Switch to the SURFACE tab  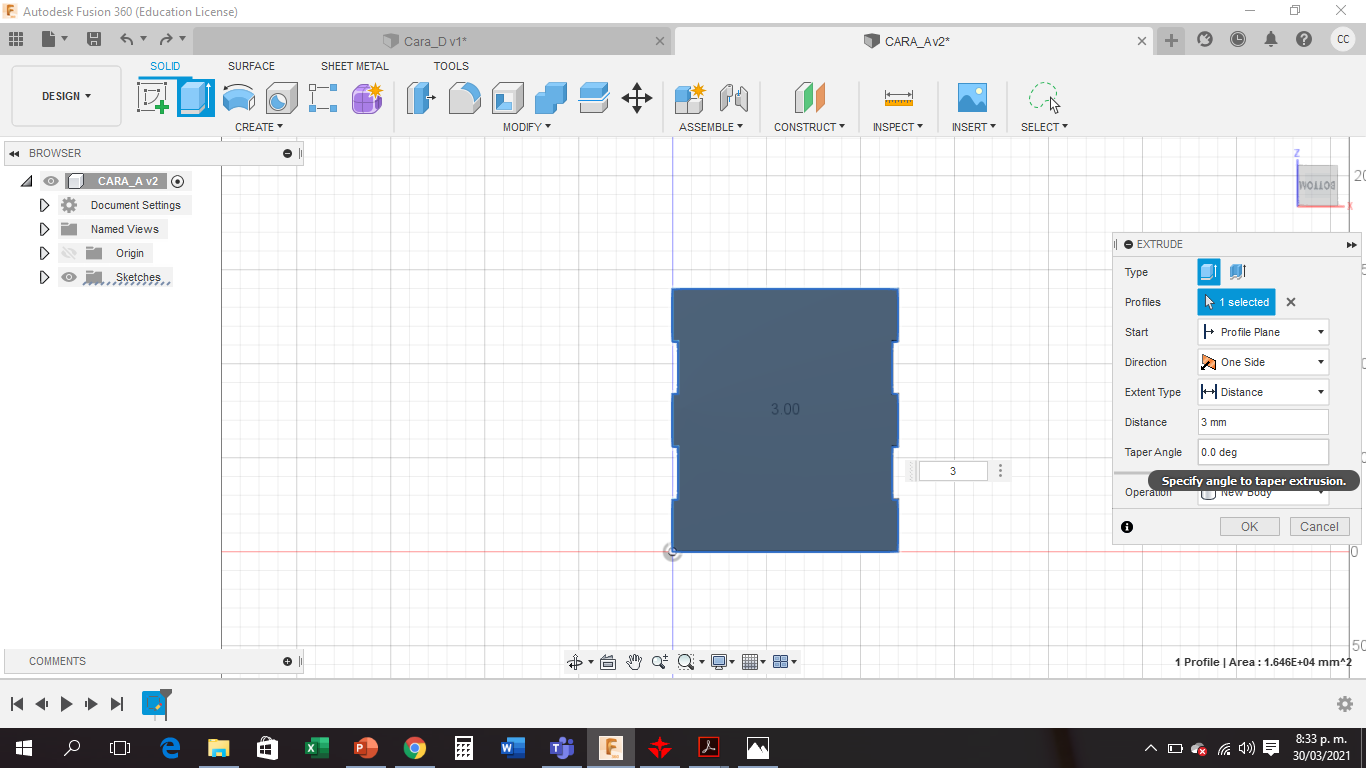[x=251, y=66]
